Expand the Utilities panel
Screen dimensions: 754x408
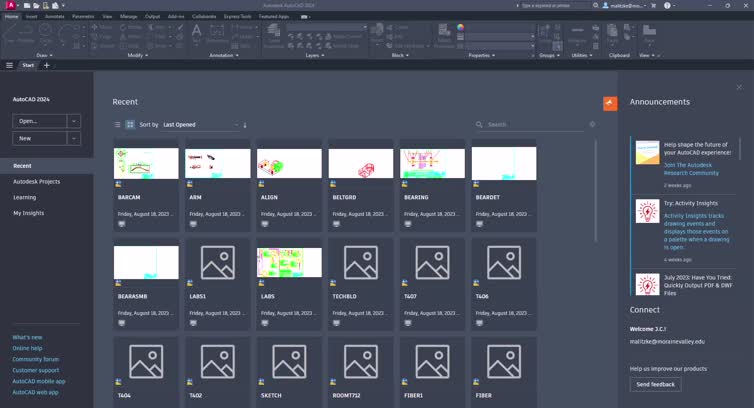click(x=582, y=55)
